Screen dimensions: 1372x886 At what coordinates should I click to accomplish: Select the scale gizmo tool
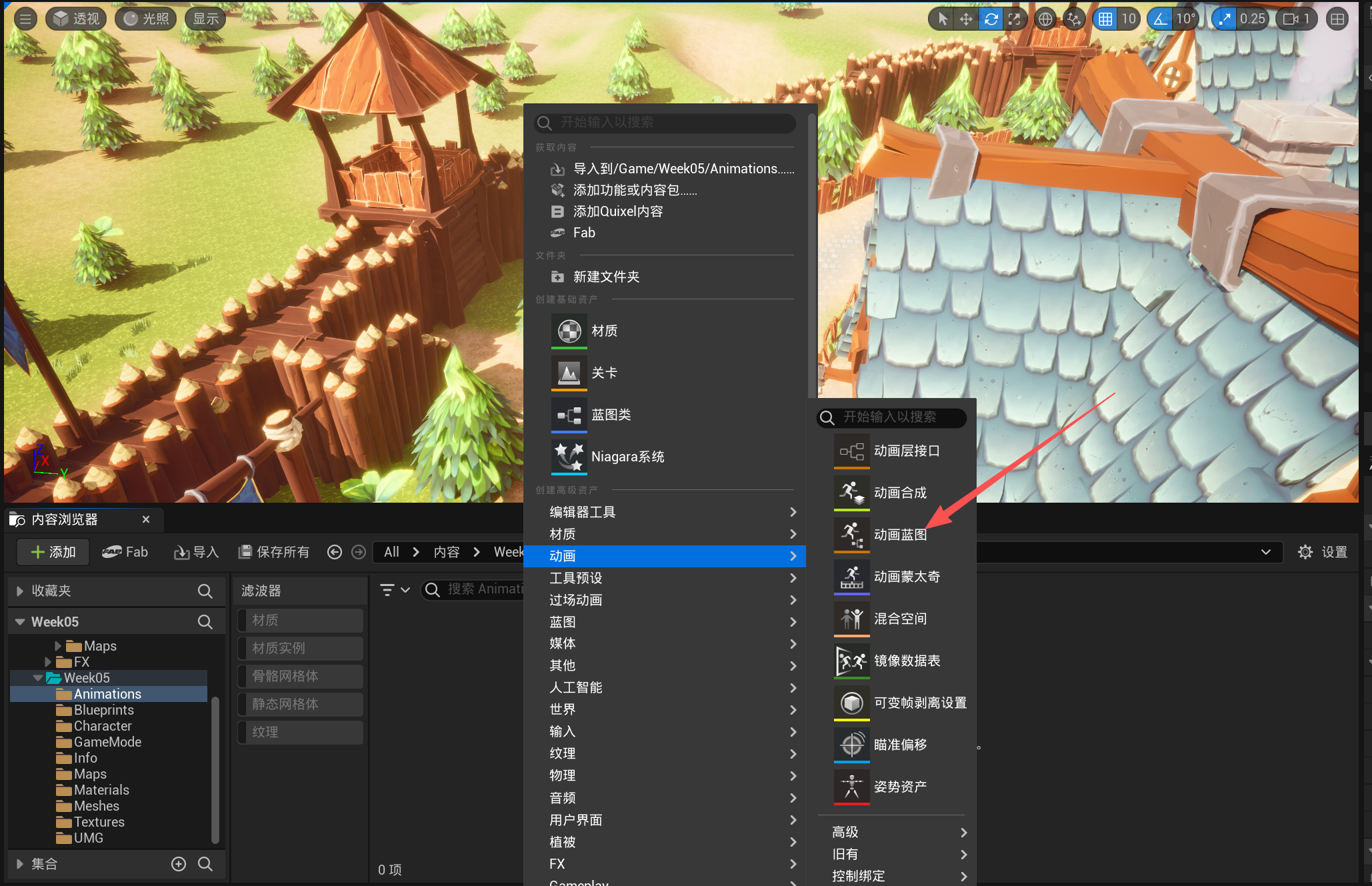[1014, 19]
